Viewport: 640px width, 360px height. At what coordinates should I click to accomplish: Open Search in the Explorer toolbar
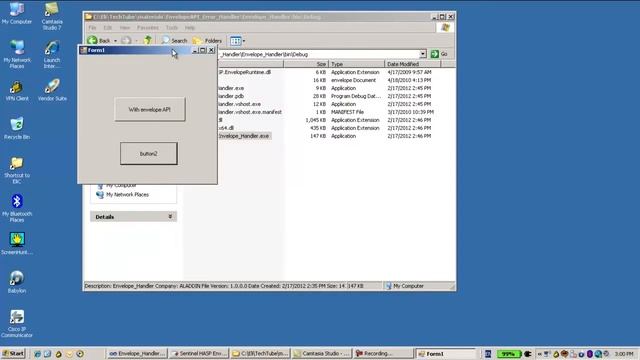point(174,40)
